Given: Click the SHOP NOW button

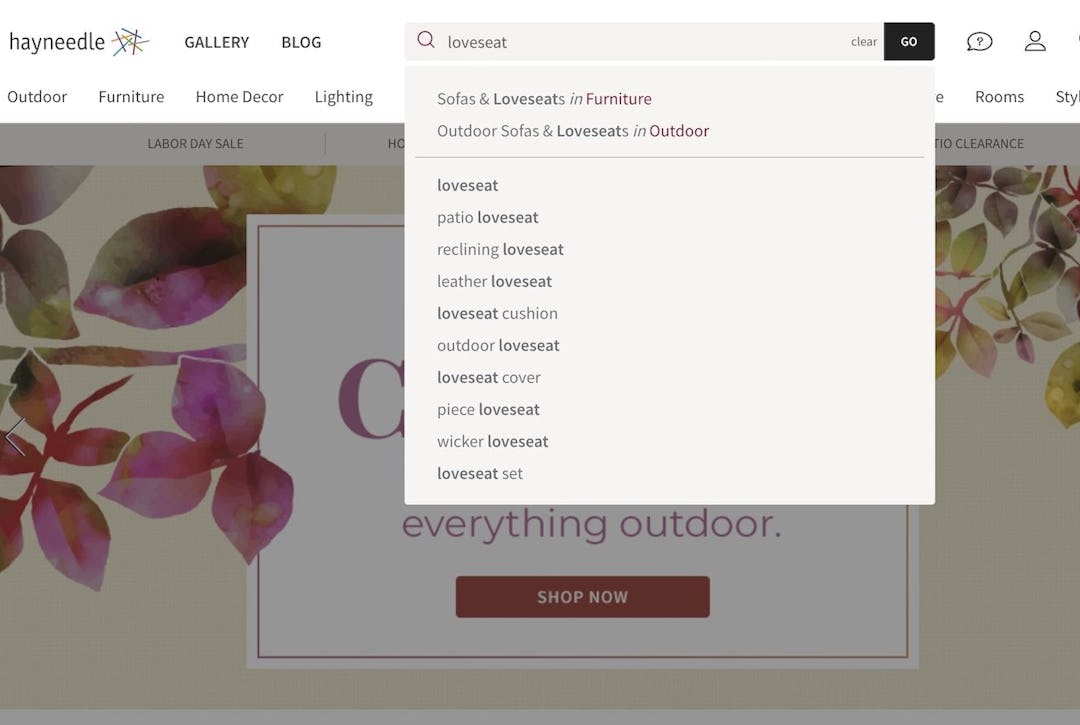Looking at the screenshot, I should (582, 597).
